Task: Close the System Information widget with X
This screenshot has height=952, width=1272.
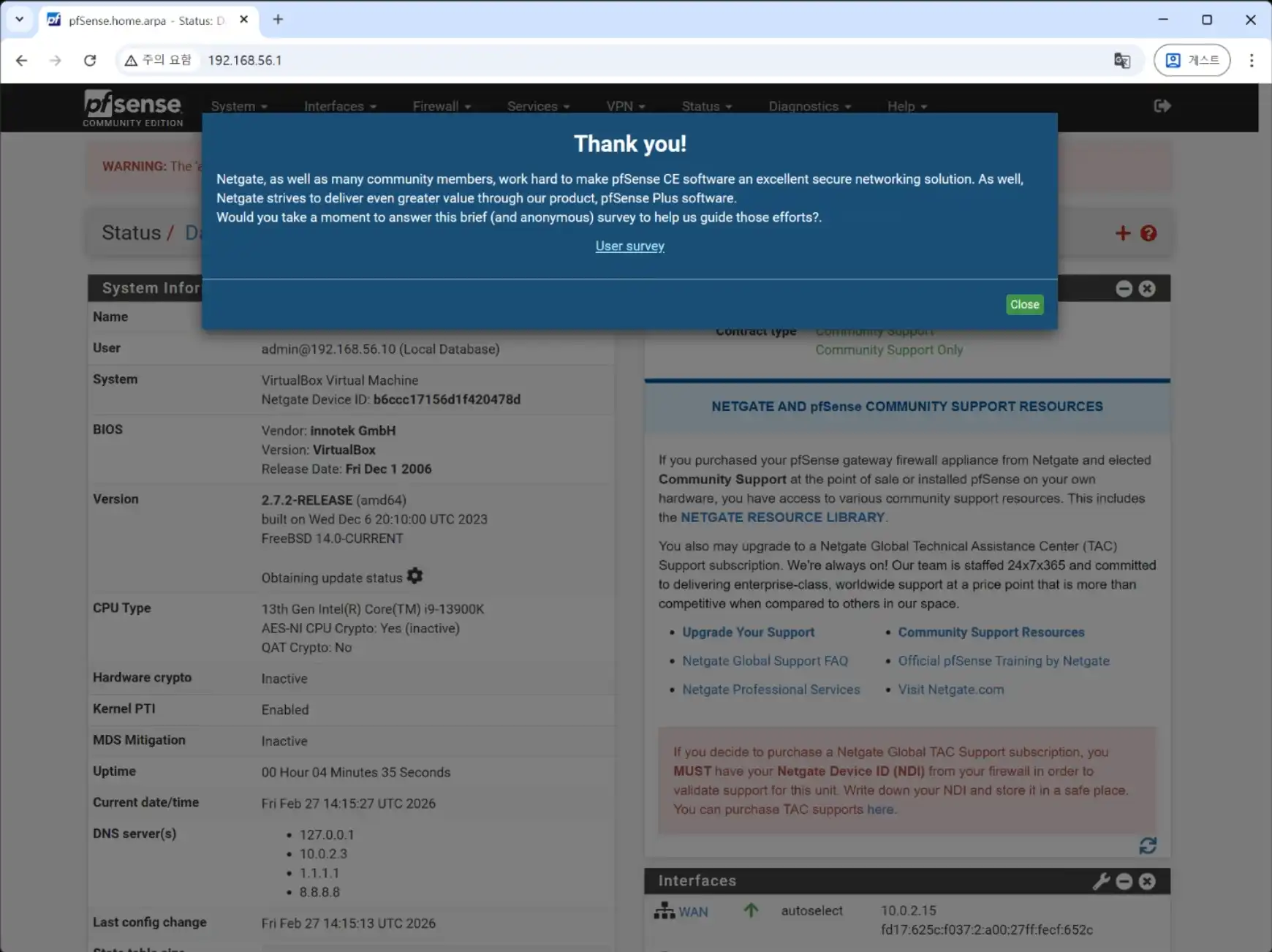Action: tap(1147, 289)
